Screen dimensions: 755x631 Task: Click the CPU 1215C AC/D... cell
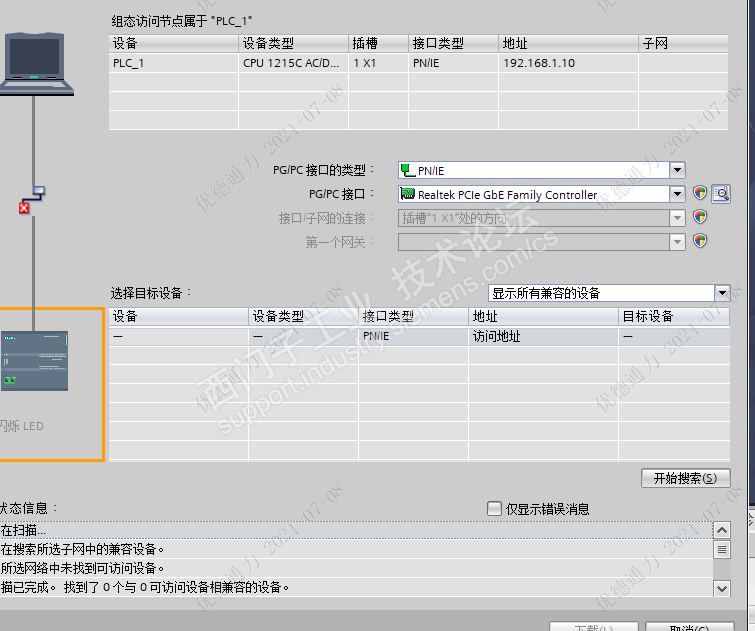pos(293,63)
